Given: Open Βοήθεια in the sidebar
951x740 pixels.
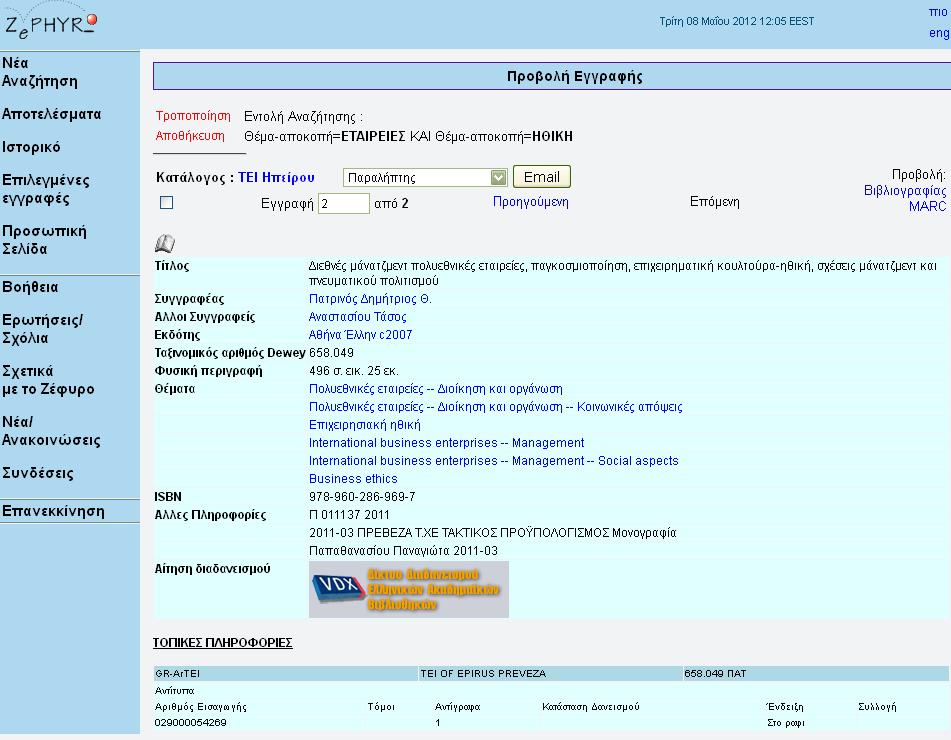Looking at the screenshot, I should (30, 287).
